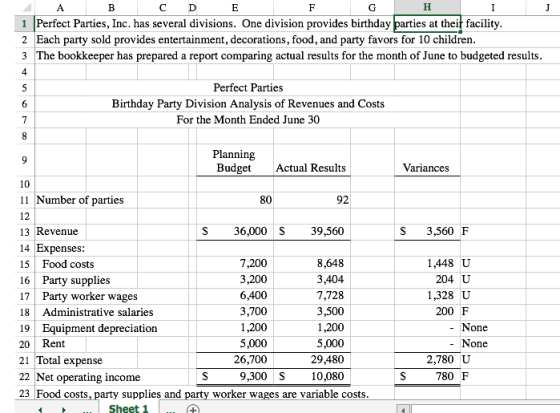Select column I header

493,8
